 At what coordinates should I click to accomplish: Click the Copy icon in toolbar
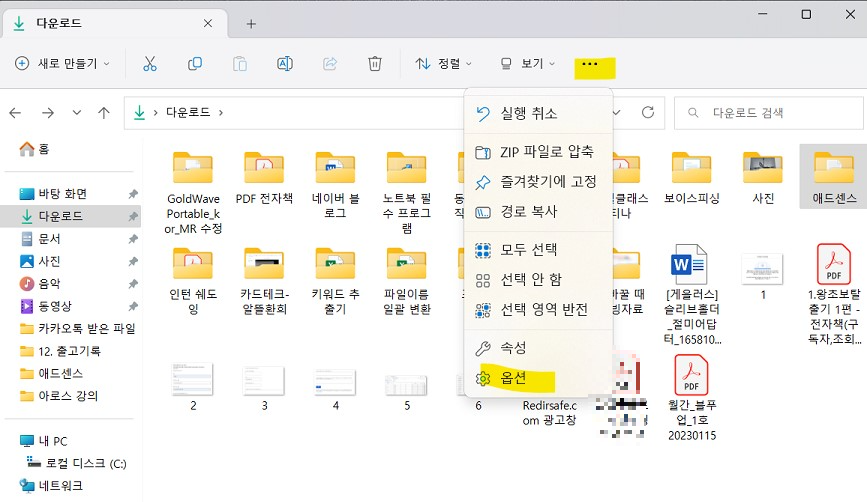(195, 64)
